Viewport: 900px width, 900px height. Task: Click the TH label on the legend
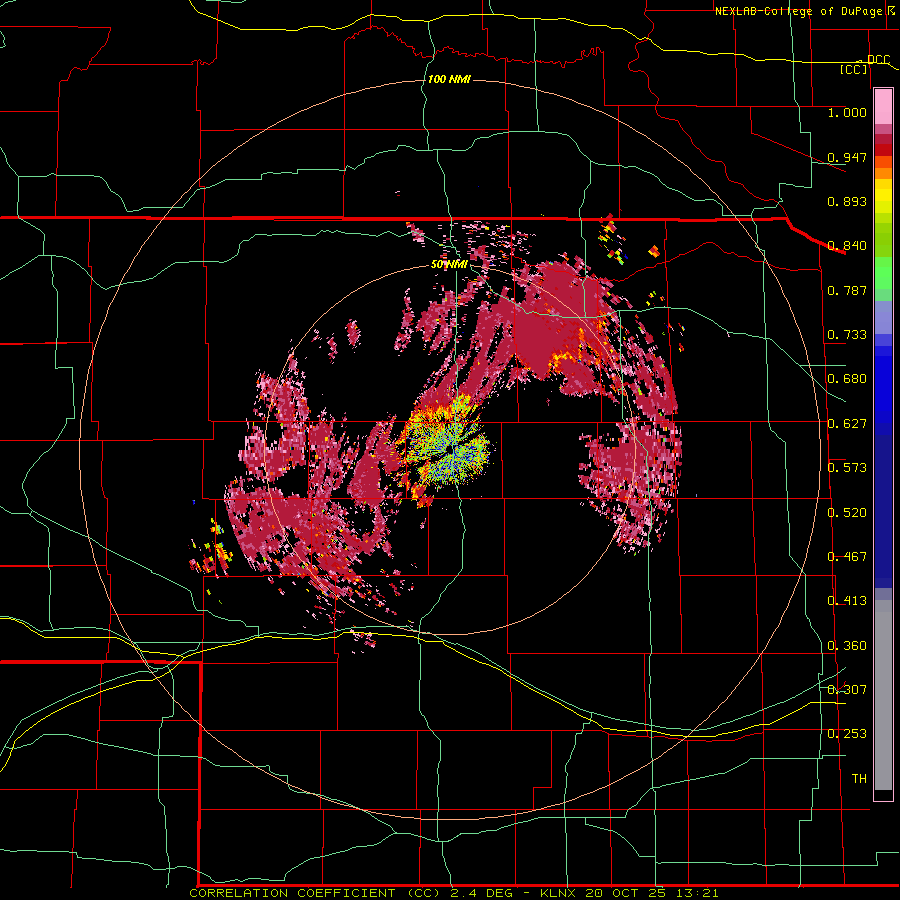[859, 779]
